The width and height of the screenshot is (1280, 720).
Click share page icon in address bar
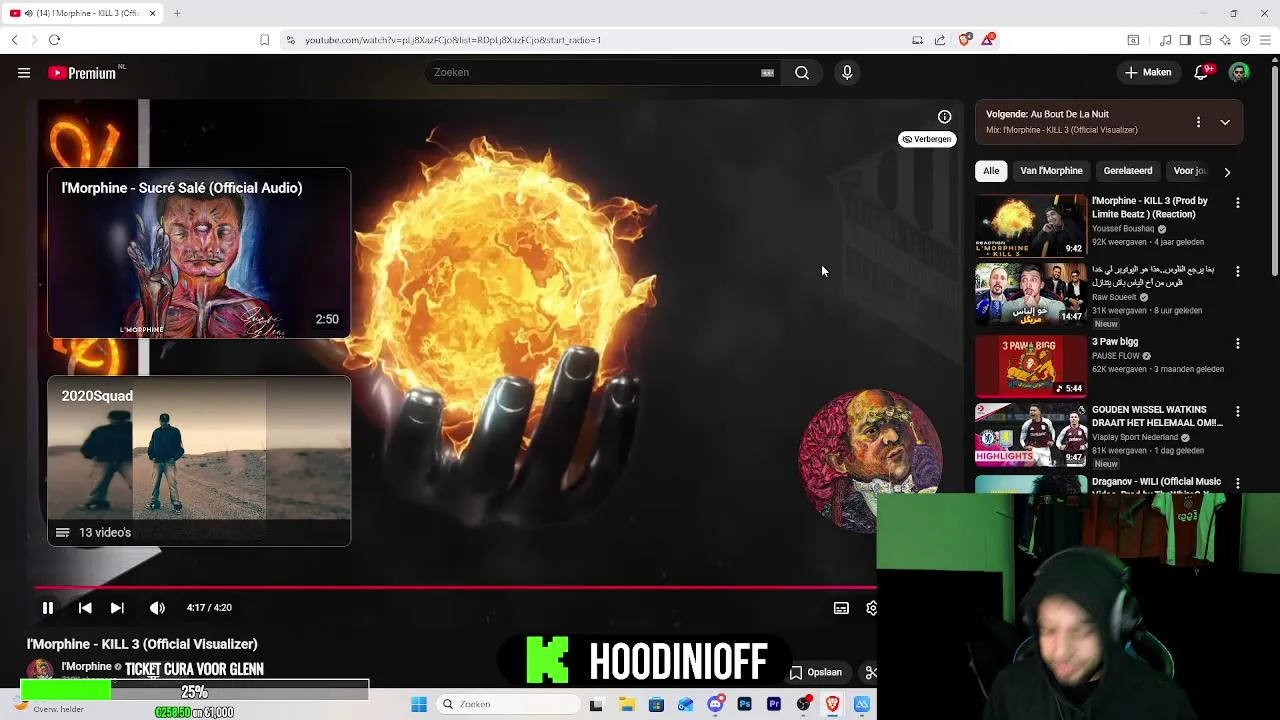click(x=940, y=40)
